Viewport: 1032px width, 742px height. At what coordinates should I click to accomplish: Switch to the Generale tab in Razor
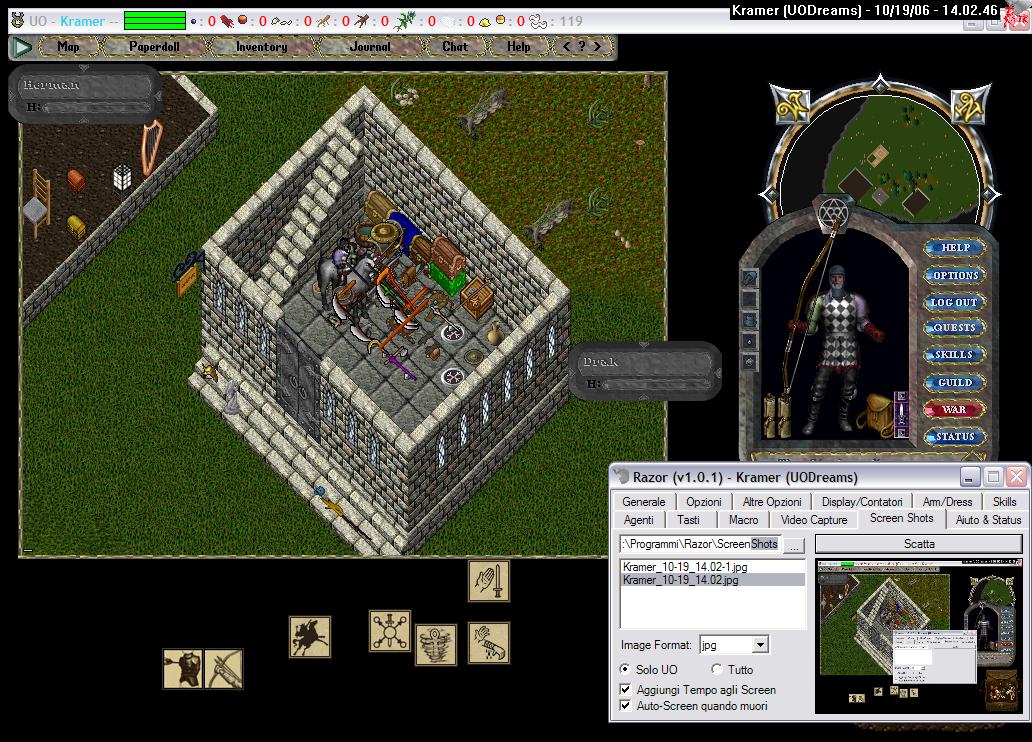coord(643,502)
